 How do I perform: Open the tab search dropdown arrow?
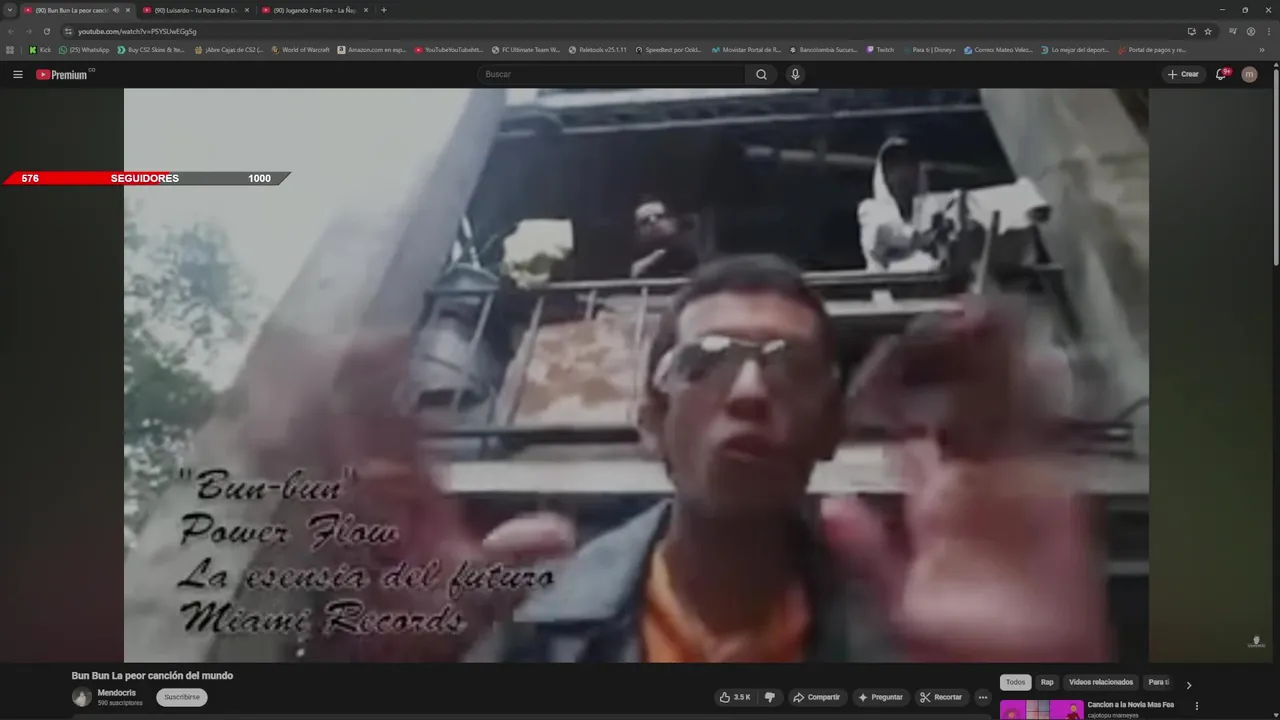point(10,10)
